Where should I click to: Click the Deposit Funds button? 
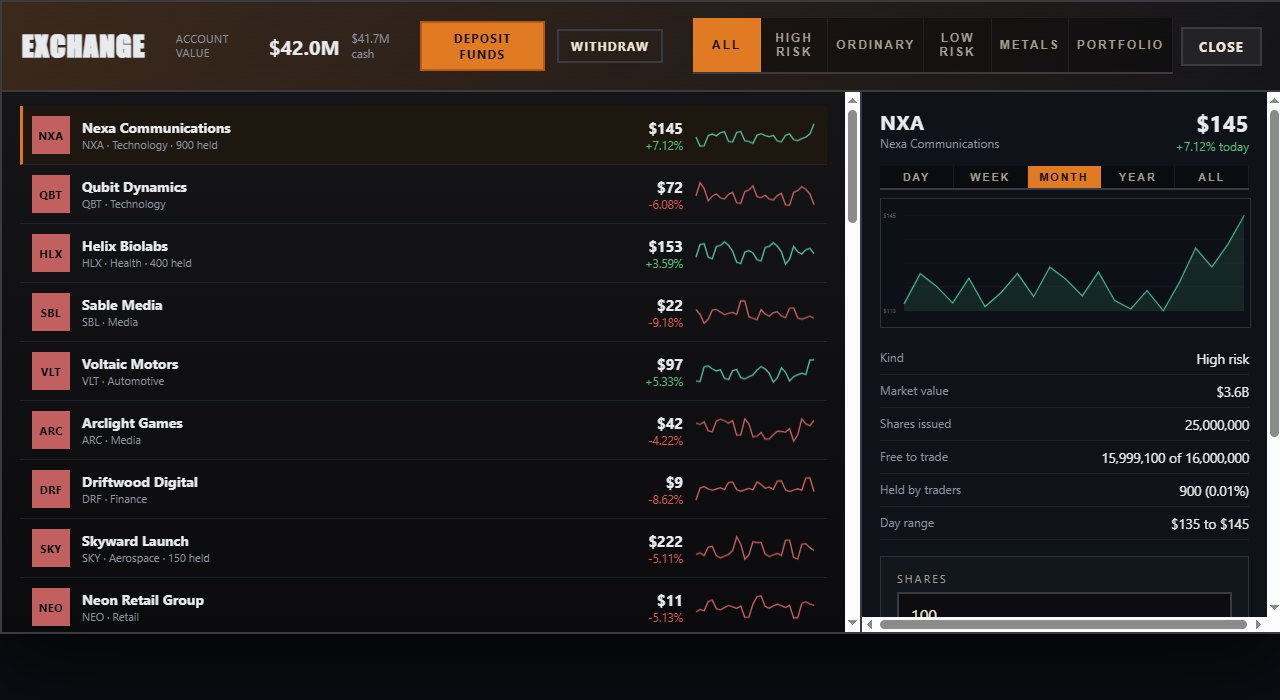pos(482,46)
